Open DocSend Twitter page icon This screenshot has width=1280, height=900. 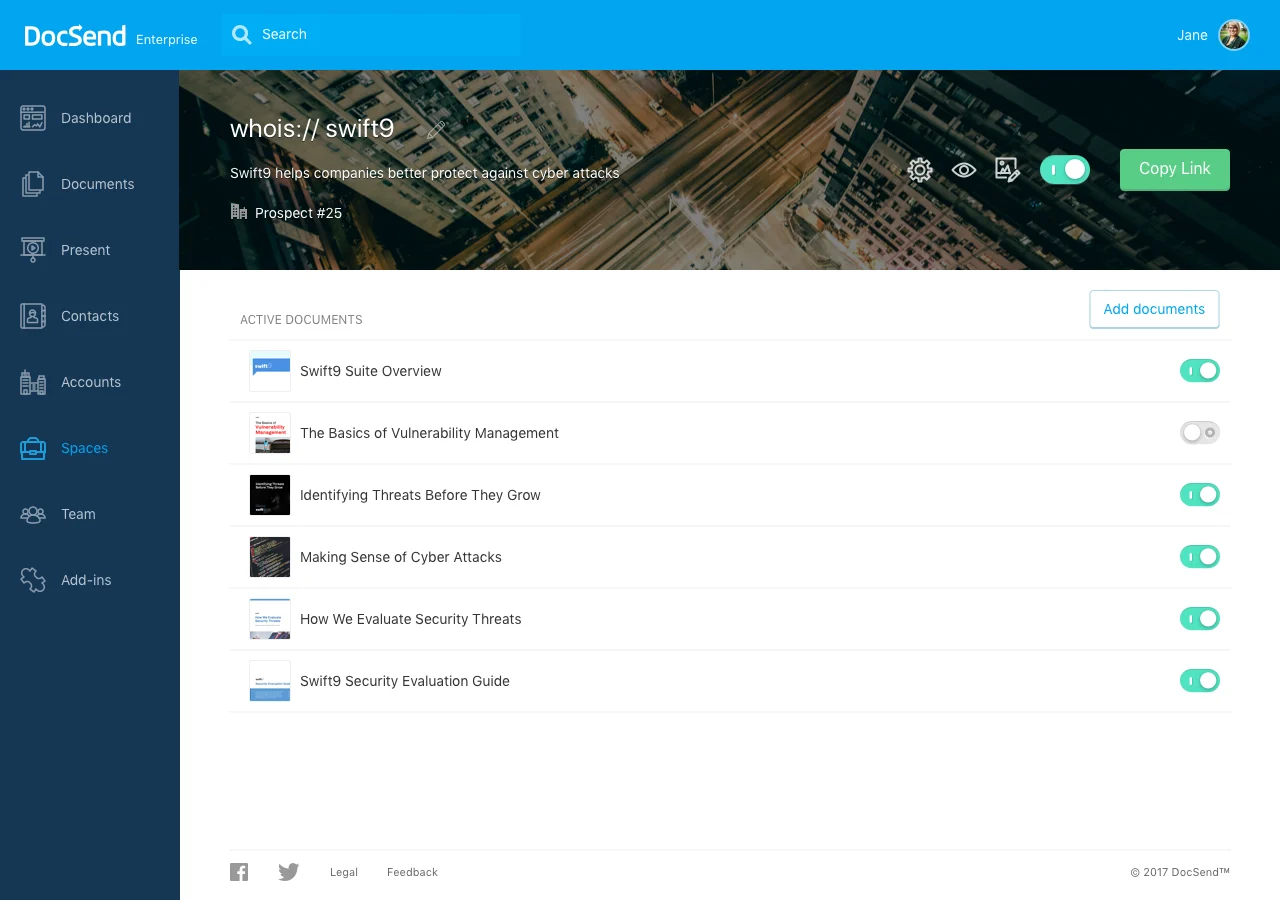click(x=289, y=872)
